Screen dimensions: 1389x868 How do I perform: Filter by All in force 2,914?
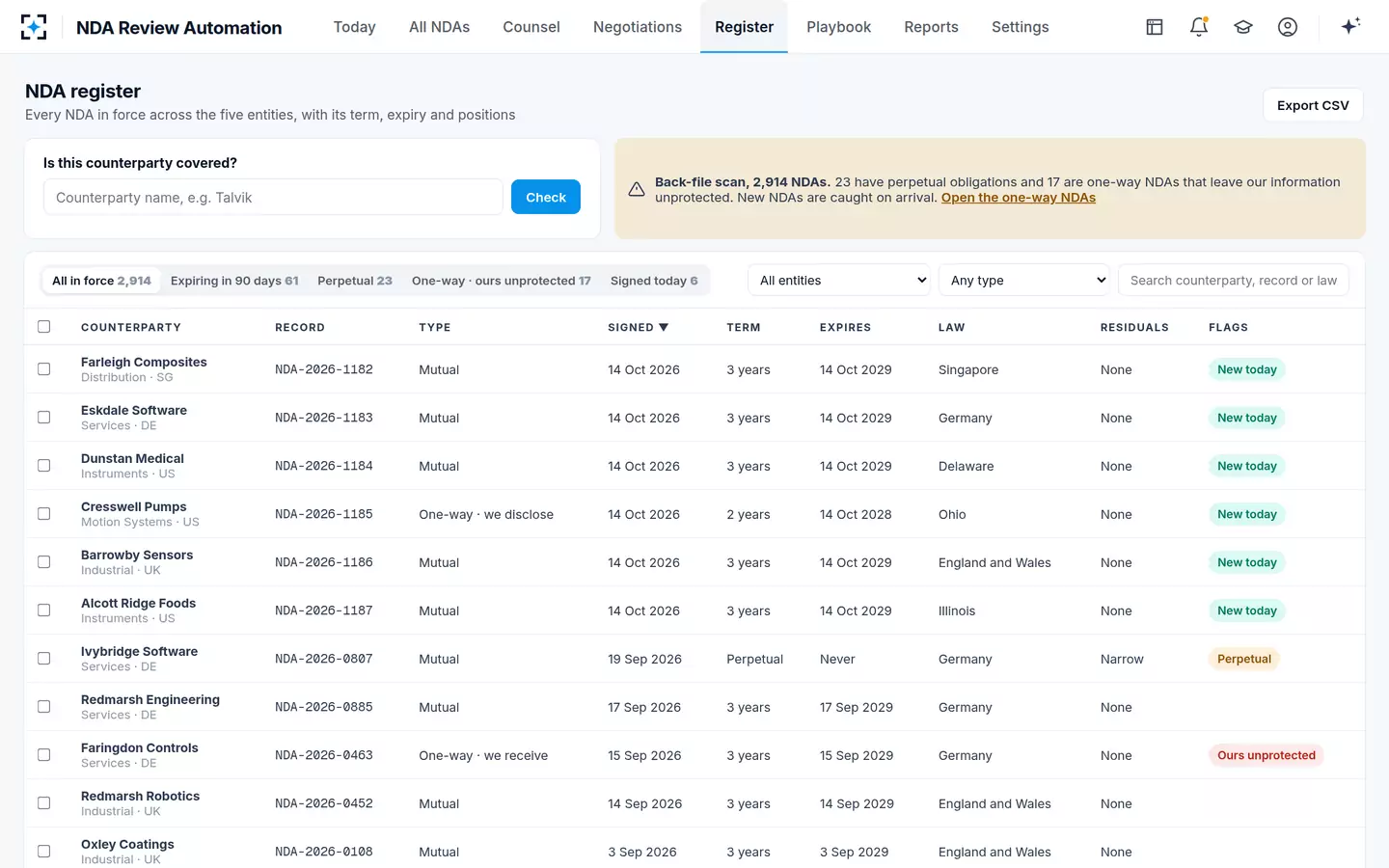[x=101, y=281]
